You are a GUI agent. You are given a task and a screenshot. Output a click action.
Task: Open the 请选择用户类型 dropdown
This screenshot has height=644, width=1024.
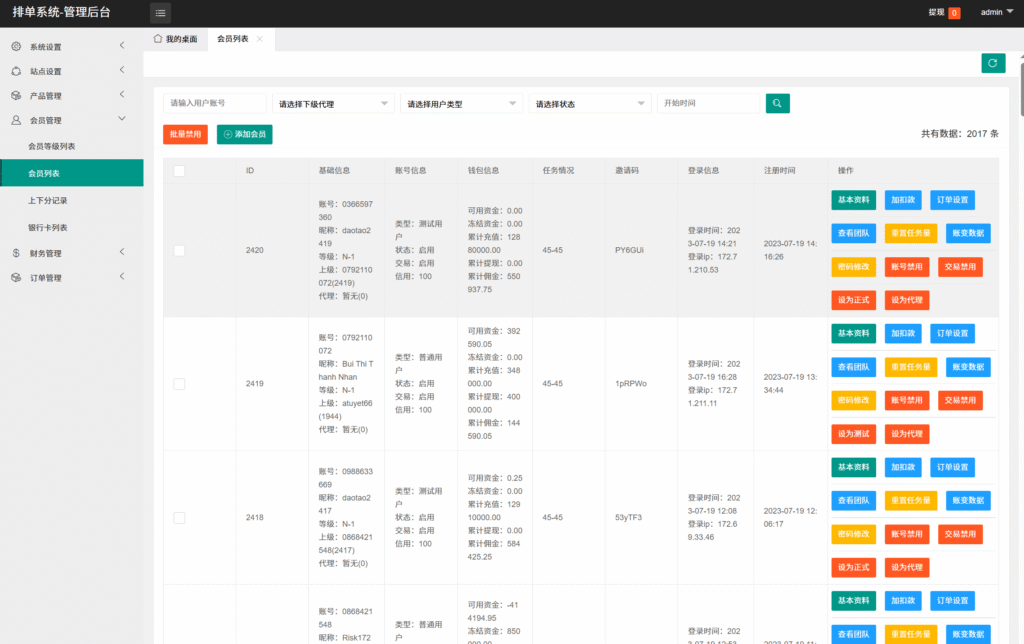tap(461, 103)
